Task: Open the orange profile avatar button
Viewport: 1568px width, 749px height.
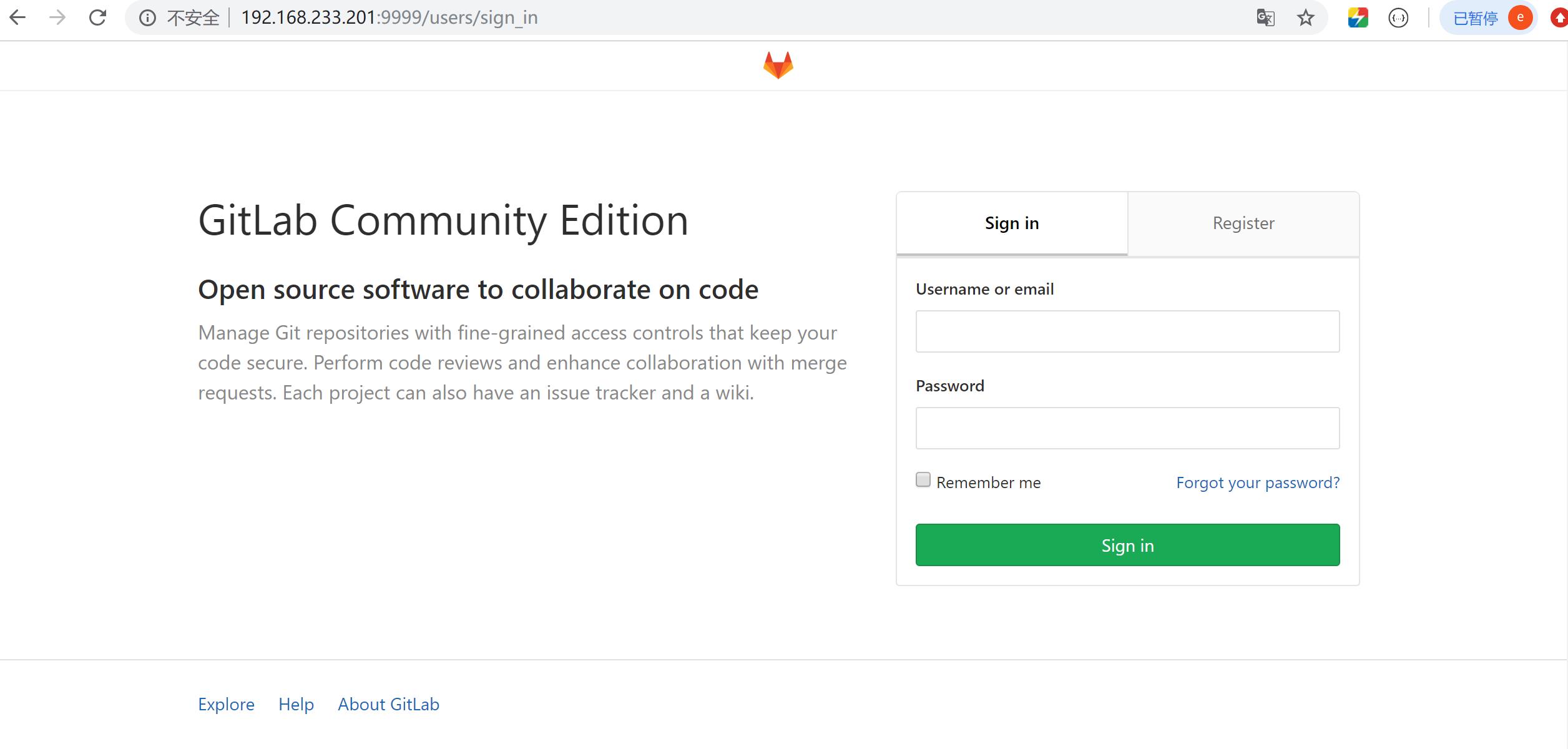Action: pos(1520,17)
